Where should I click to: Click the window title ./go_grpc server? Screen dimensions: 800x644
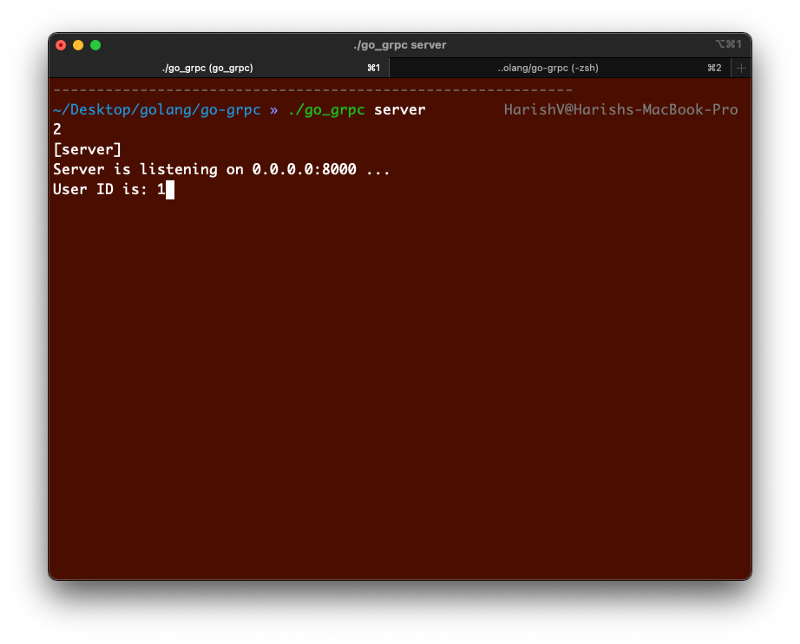(x=399, y=45)
